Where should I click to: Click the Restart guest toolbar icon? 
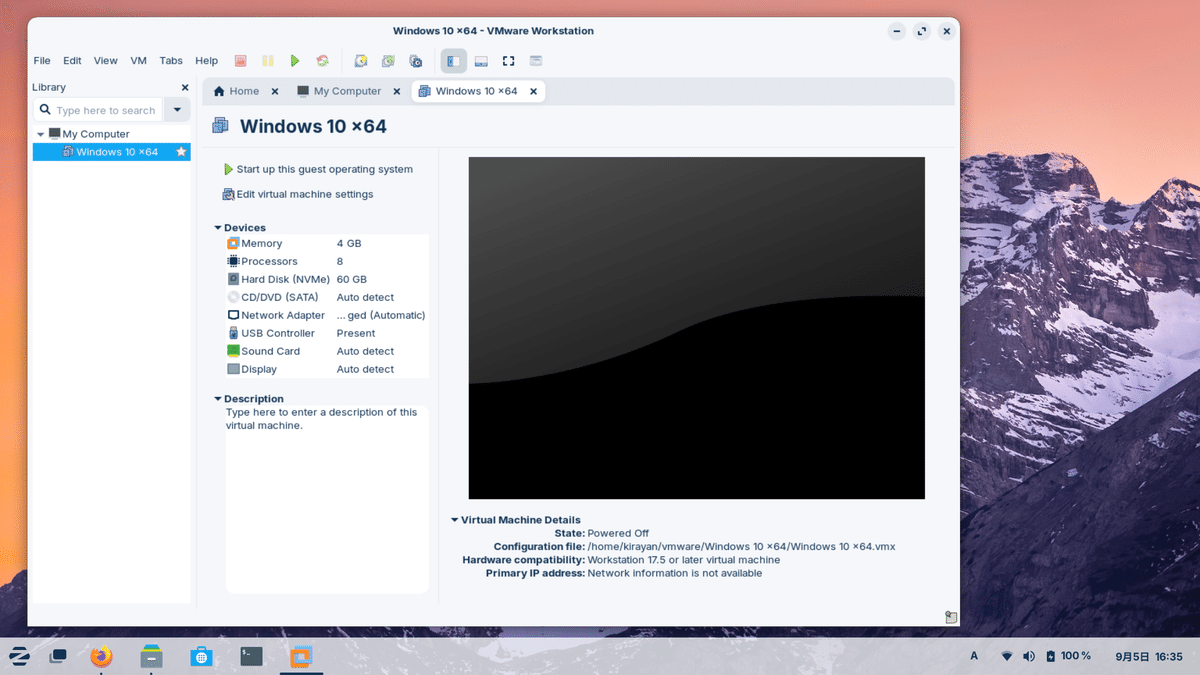coord(322,61)
